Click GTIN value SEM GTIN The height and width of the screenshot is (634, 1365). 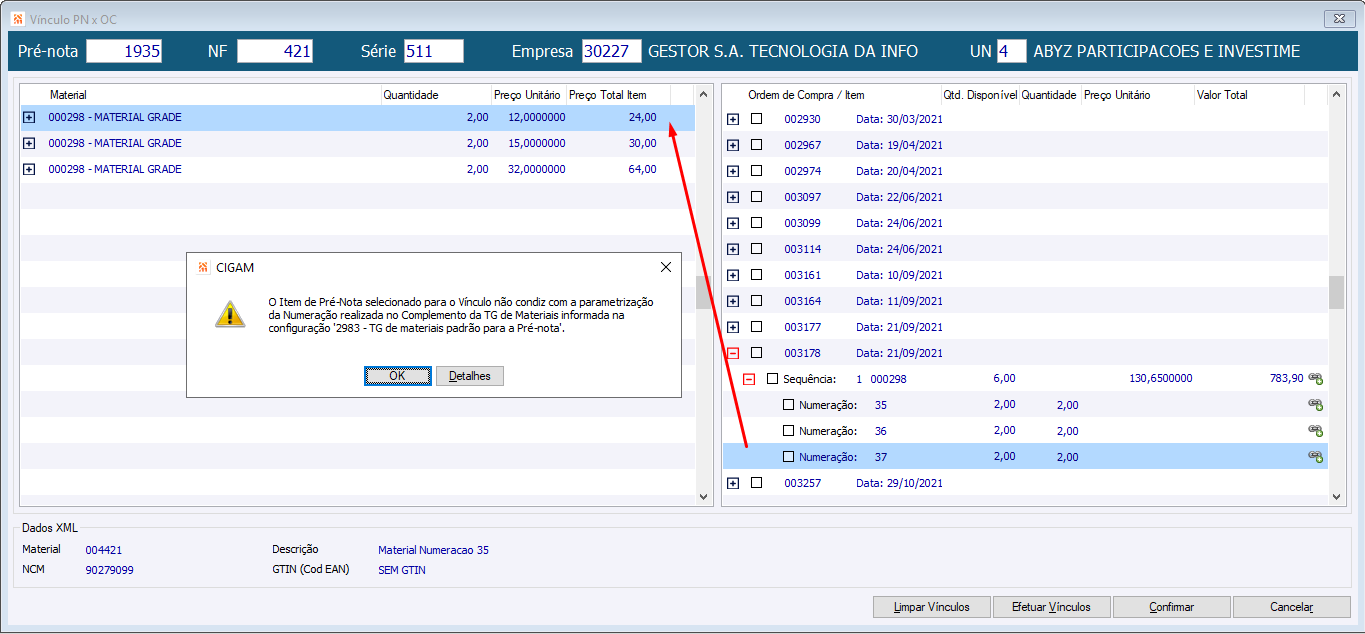402,570
